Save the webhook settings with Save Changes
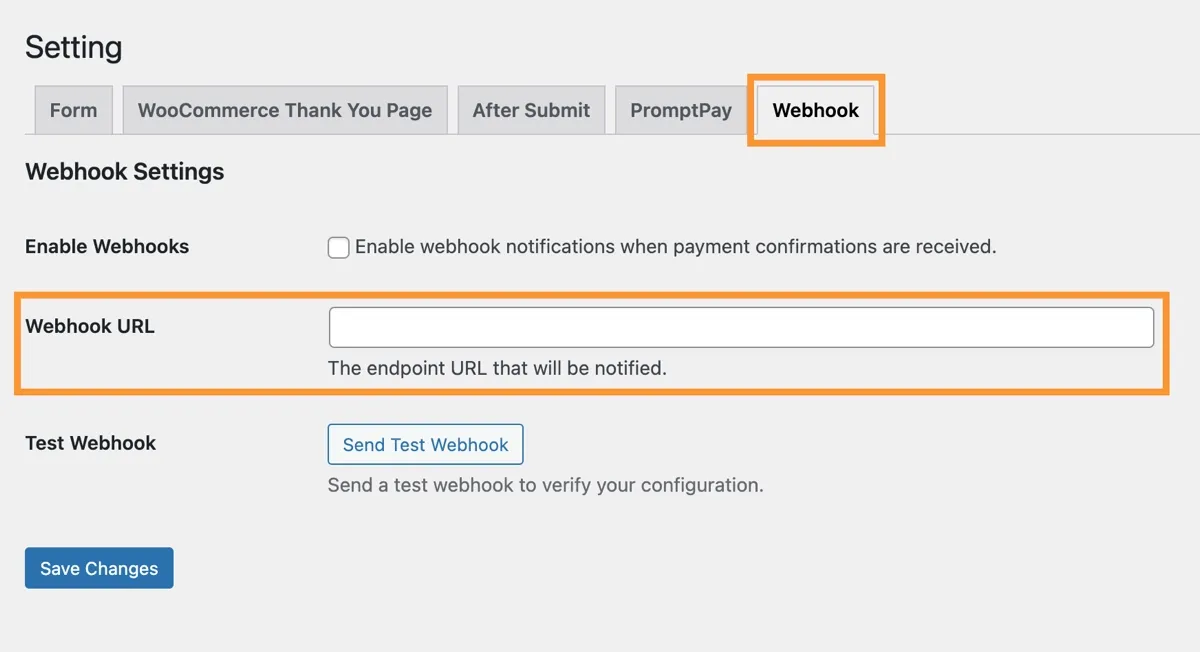 point(98,567)
